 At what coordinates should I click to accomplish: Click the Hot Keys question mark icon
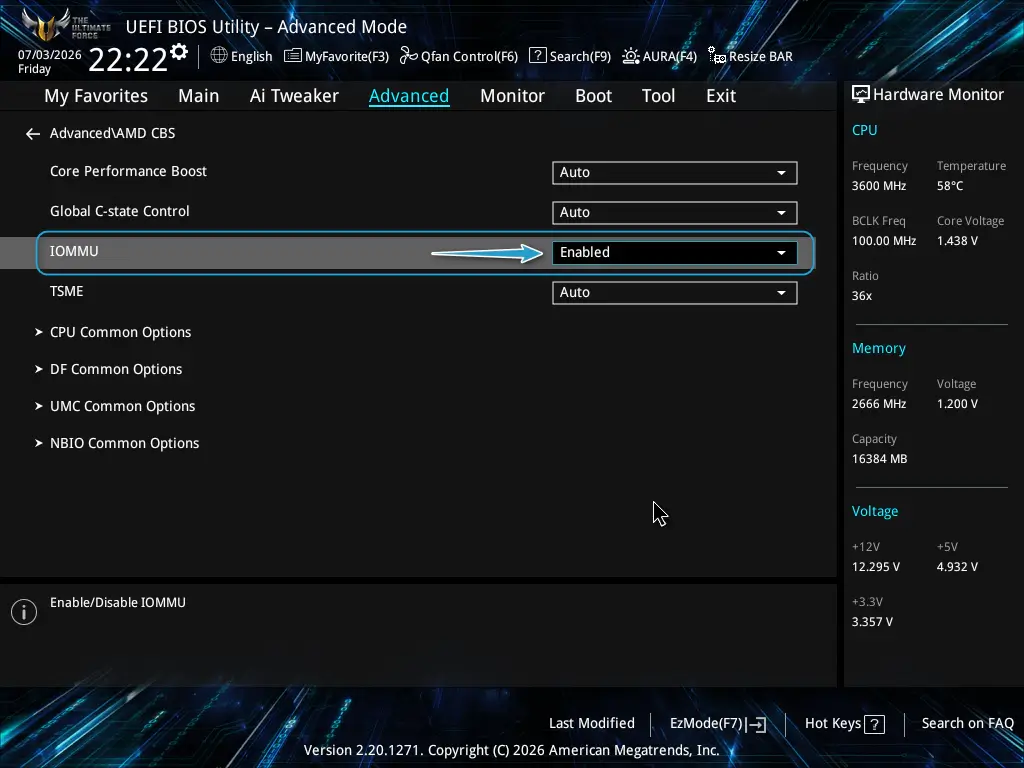(874, 724)
